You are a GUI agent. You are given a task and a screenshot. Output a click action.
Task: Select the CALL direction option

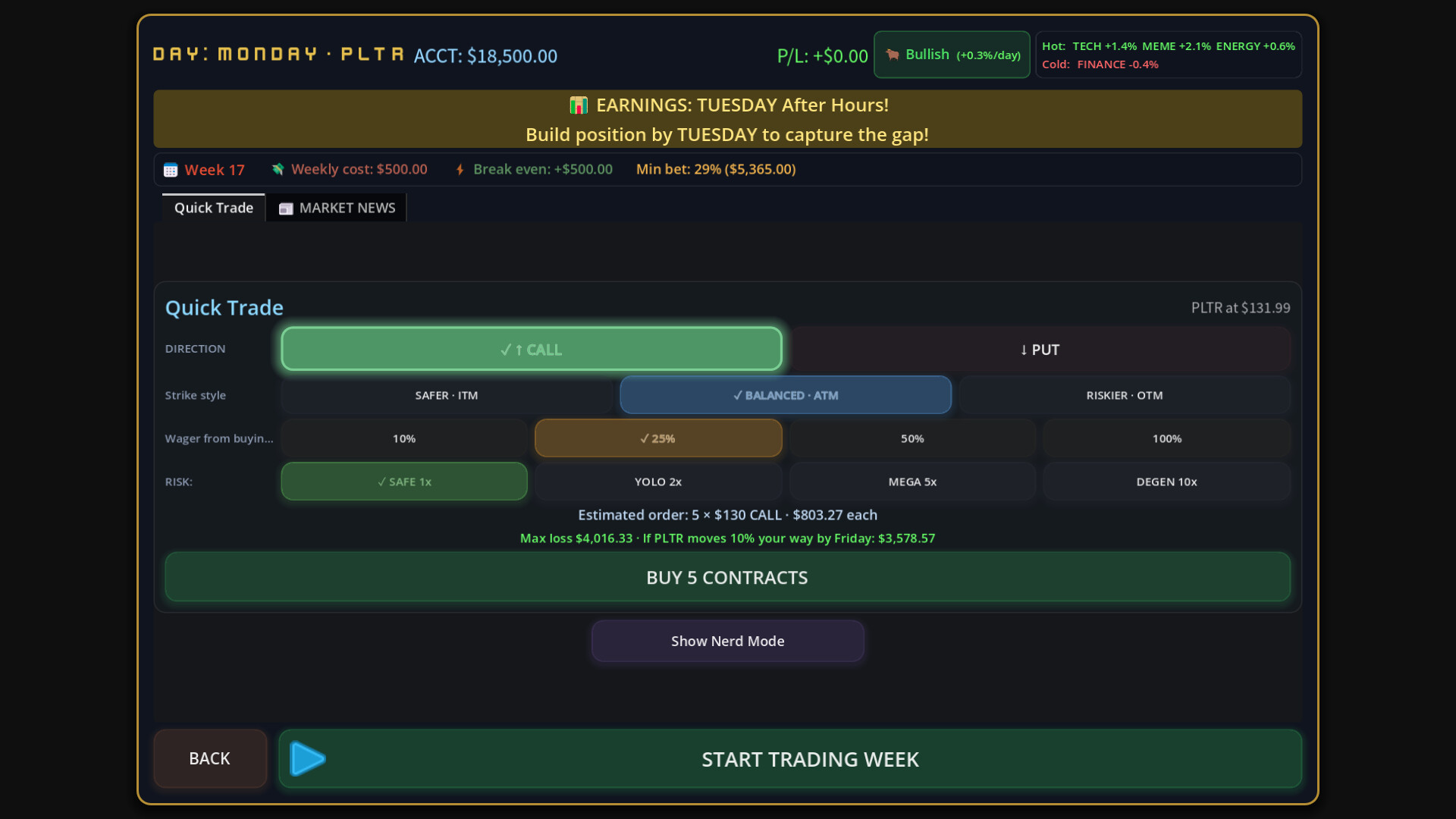(532, 350)
